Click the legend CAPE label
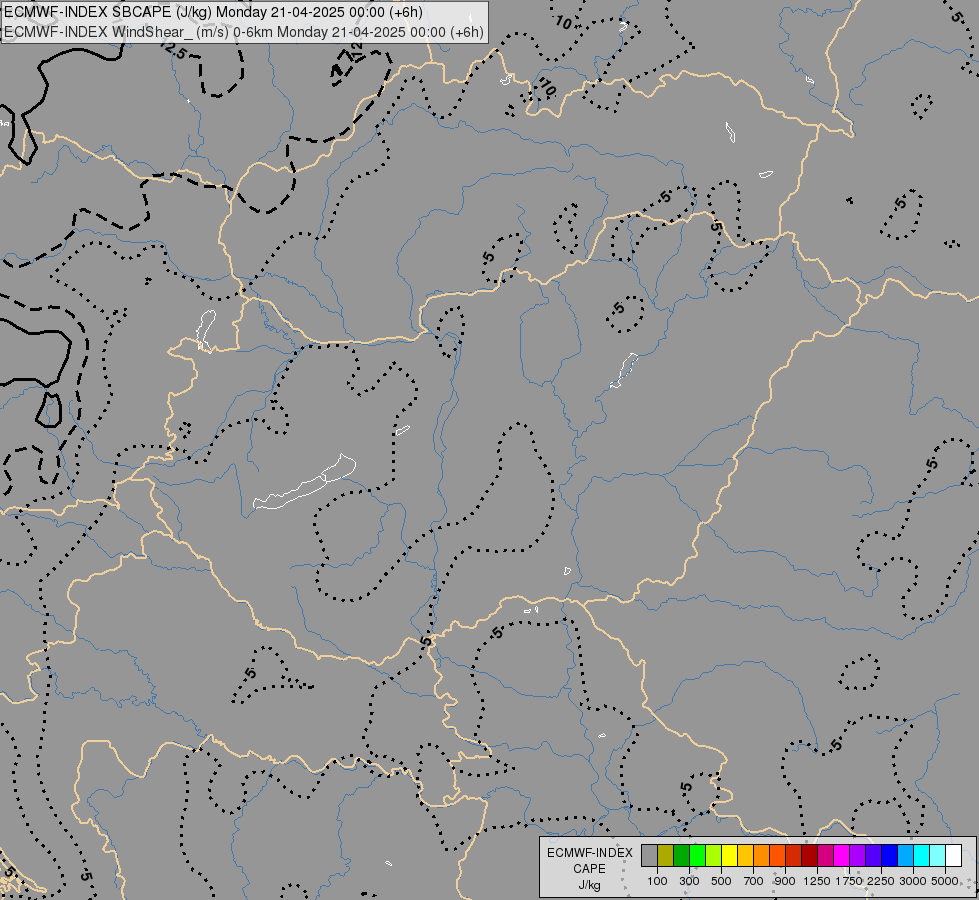The image size is (979, 900). [590, 869]
